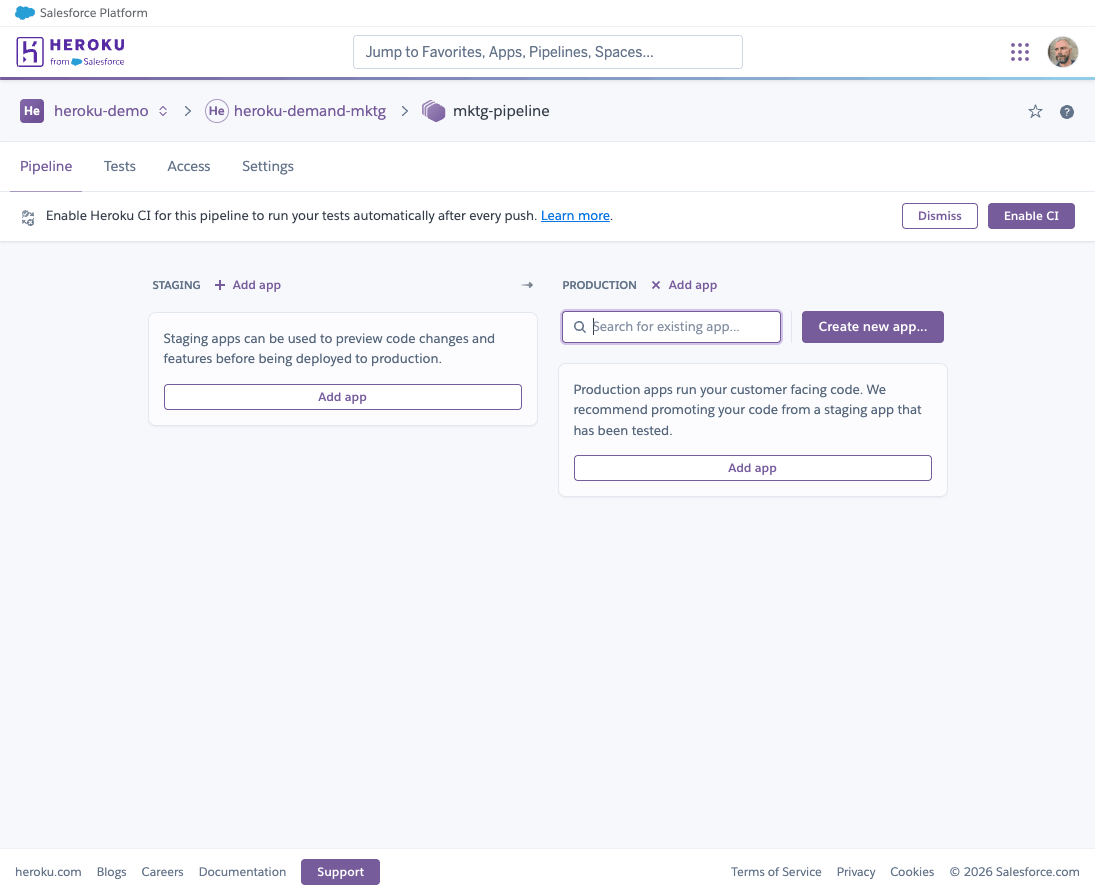Click the Salesforce cloud icon at top
Screen dimensions: 1095x895
click(x=25, y=13)
